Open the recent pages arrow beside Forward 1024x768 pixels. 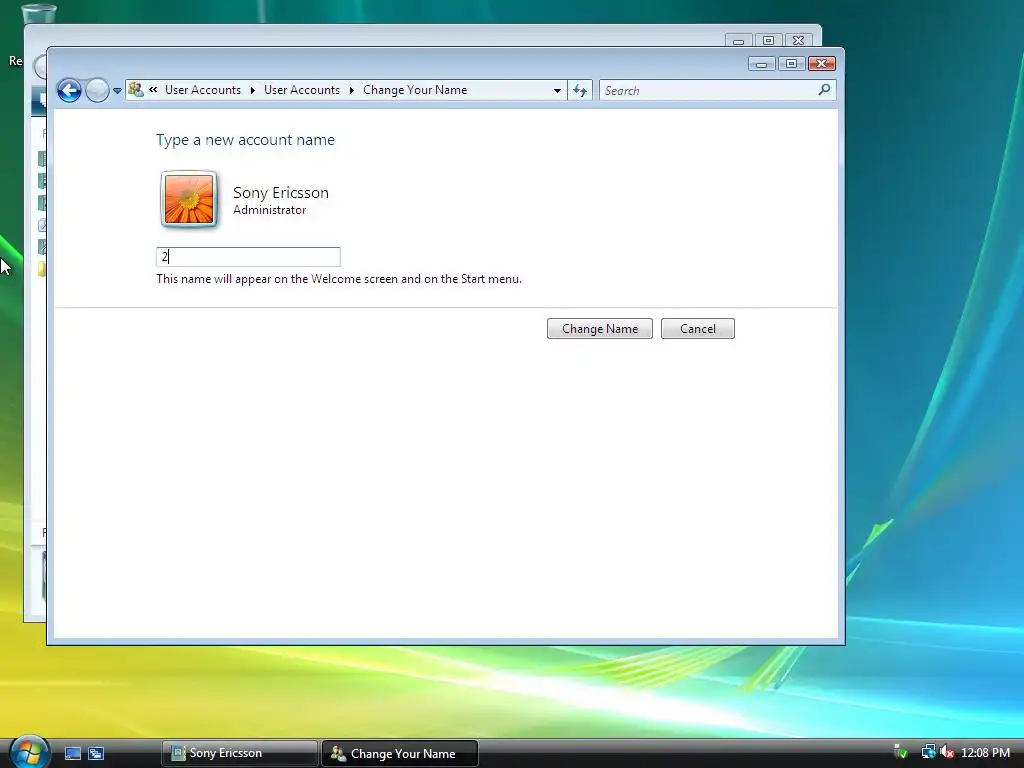pos(118,91)
